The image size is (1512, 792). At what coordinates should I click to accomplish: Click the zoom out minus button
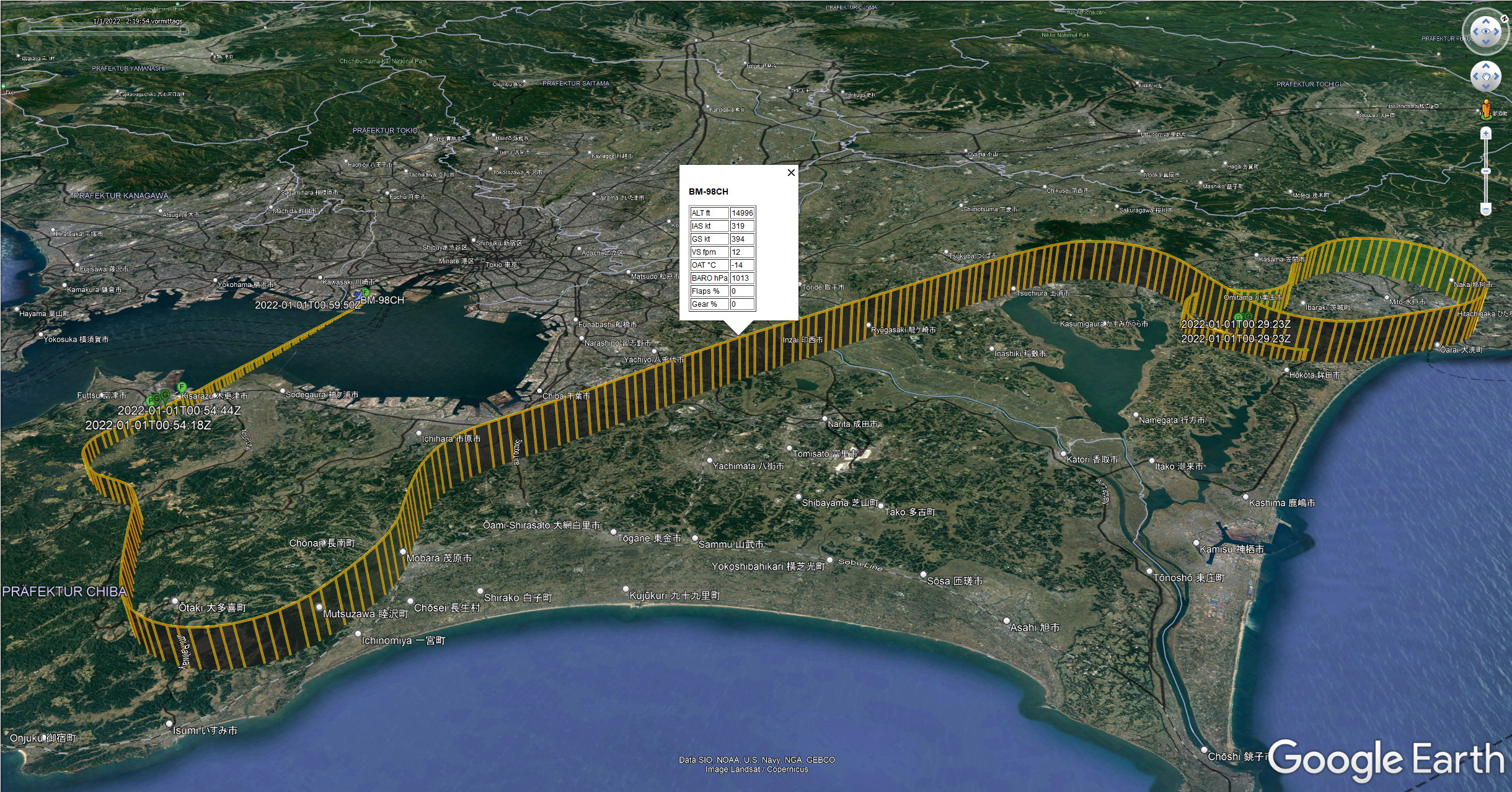(x=1485, y=209)
